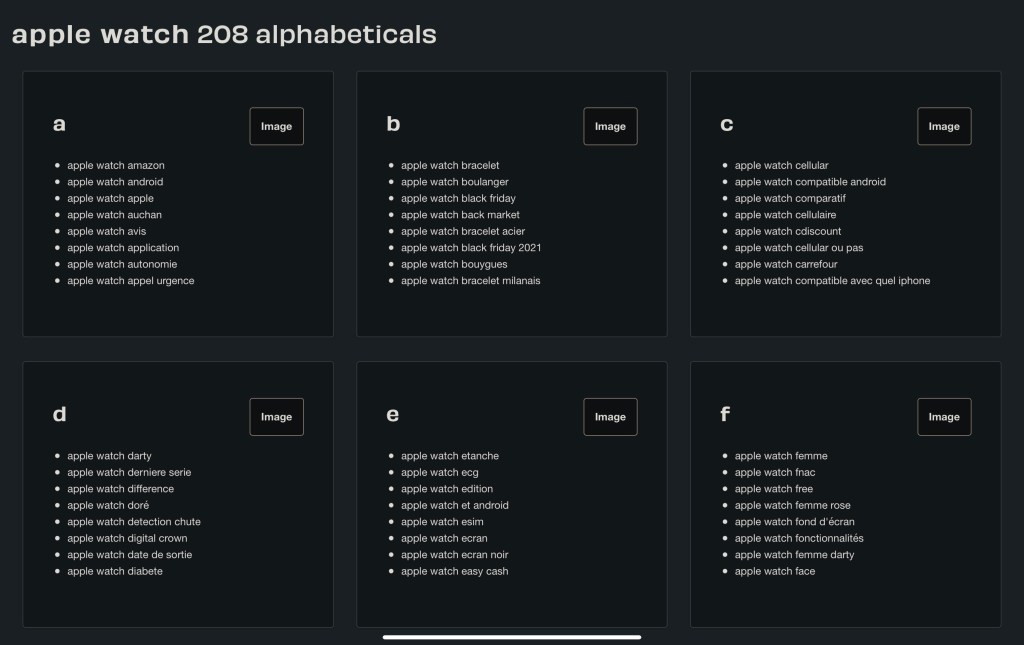
Task: Select 'apple watch cdiscount' keyword
Action: tap(788, 231)
